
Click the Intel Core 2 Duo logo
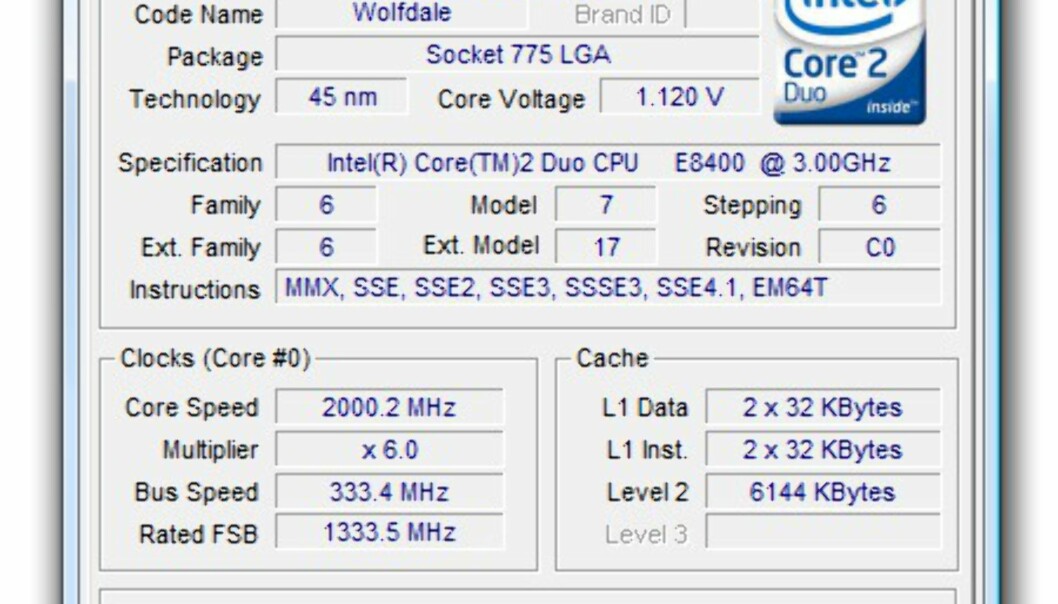(850, 62)
